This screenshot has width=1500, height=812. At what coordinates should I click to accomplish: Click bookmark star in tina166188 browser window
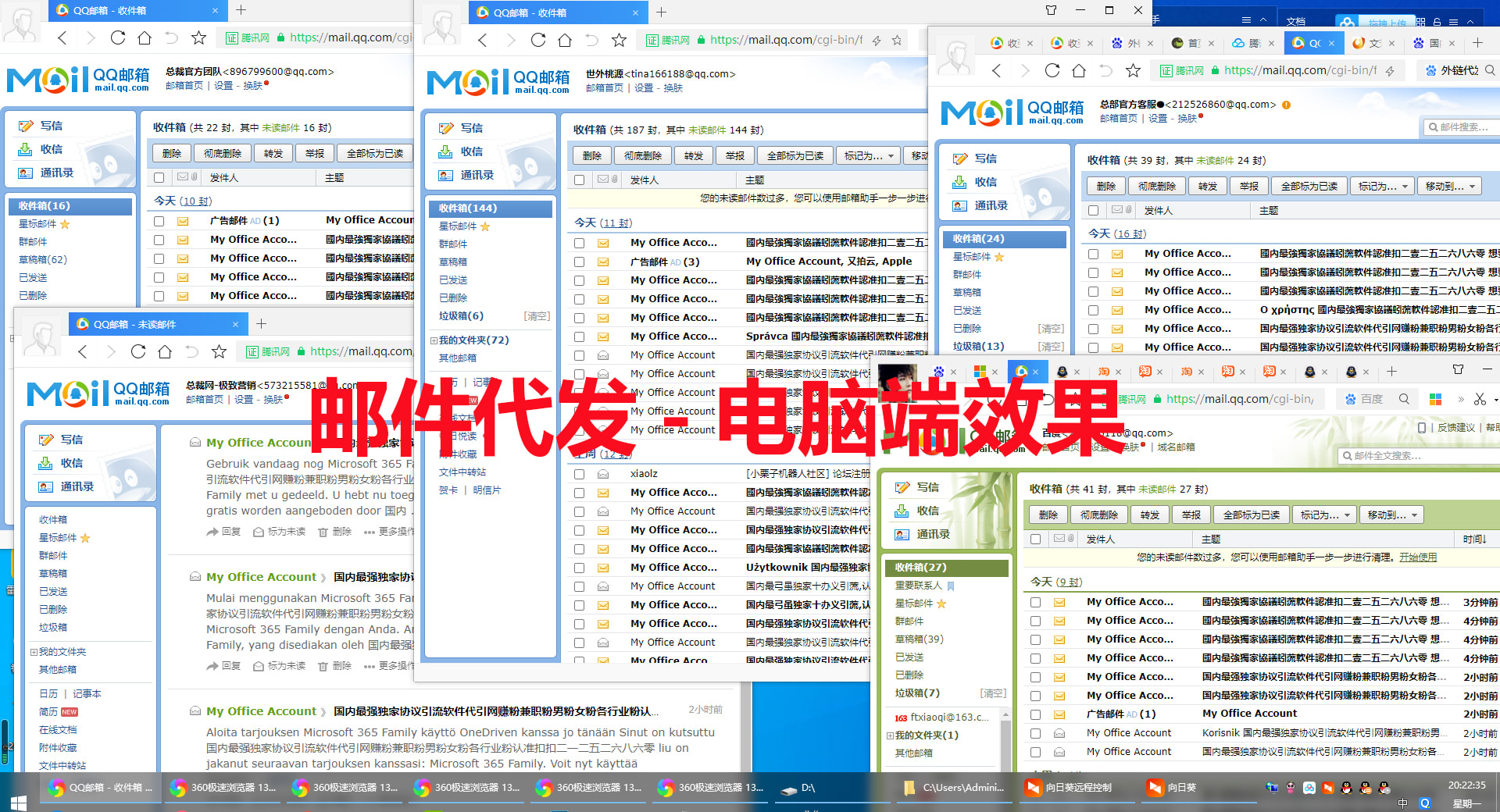(619, 40)
